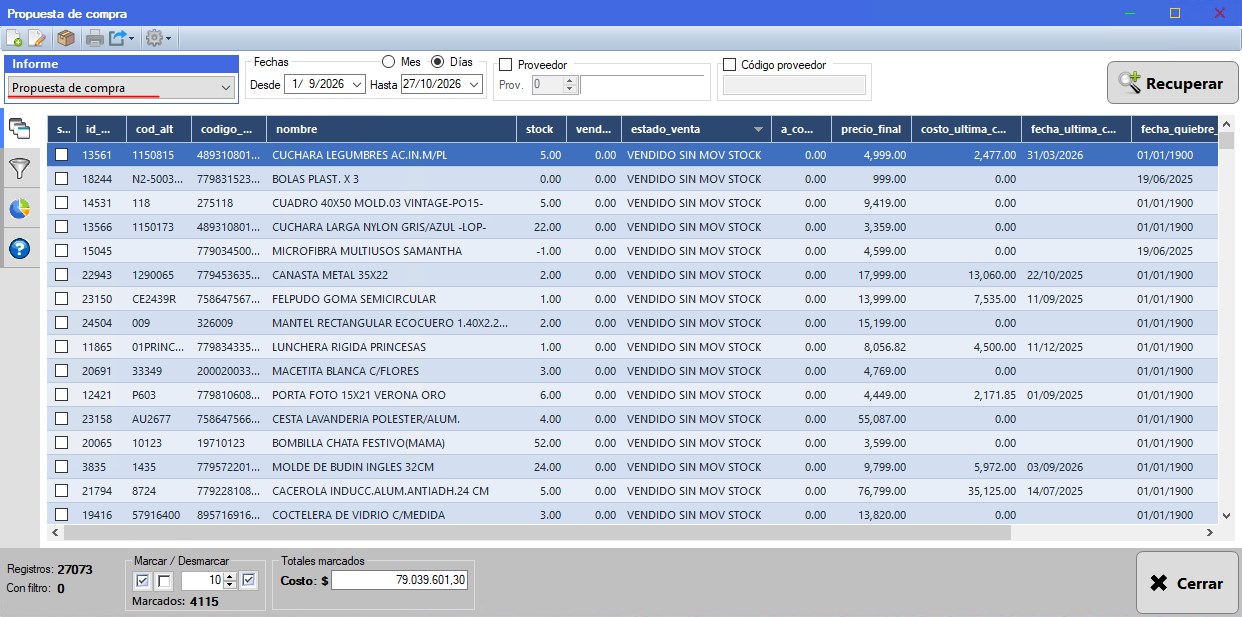The width and height of the screenshot is (1242, 617).
Task: Click the mark-all checked icon button
Action: click(143, 581)
